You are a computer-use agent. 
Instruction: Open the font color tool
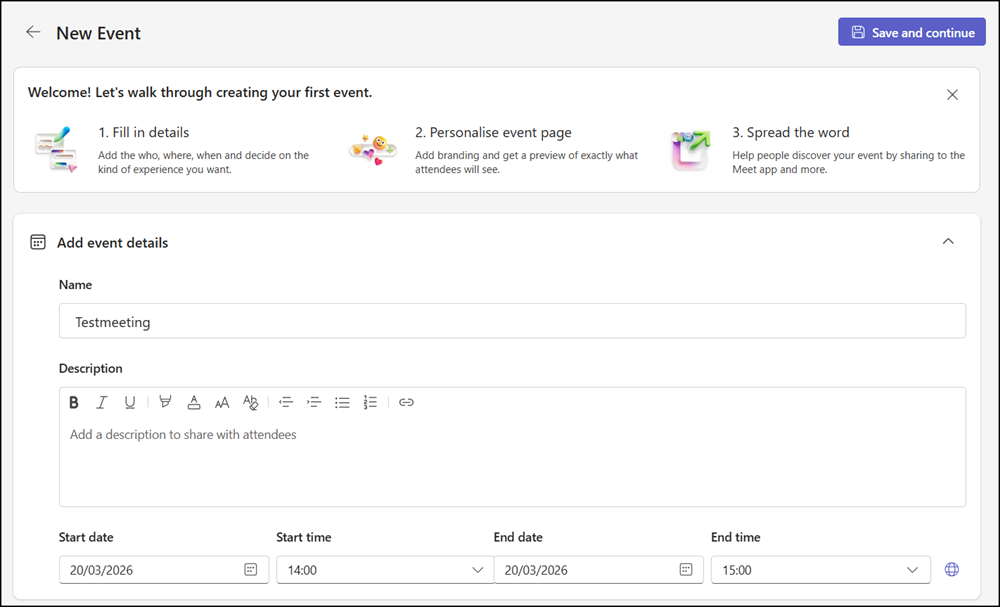(x=194, y=402)
